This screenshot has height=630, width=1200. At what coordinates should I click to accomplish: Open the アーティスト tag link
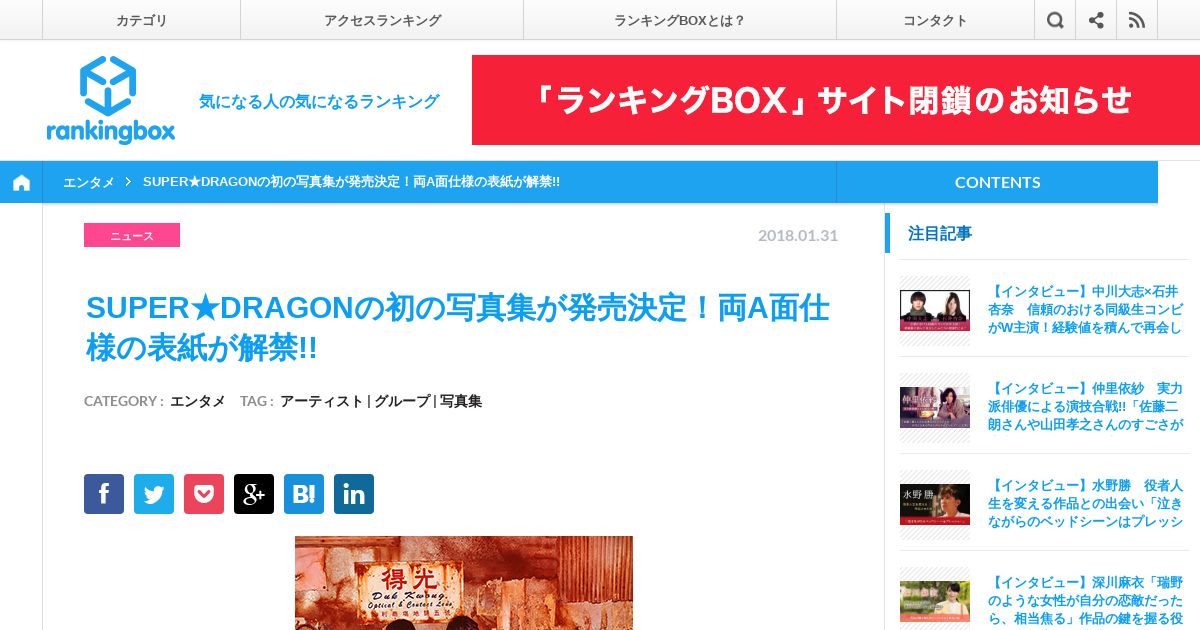321,401
